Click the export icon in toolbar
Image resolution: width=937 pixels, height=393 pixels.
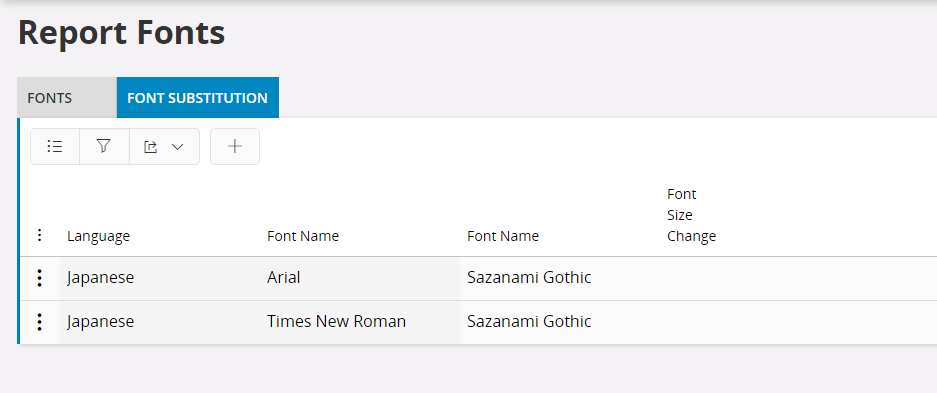(151, 146)
